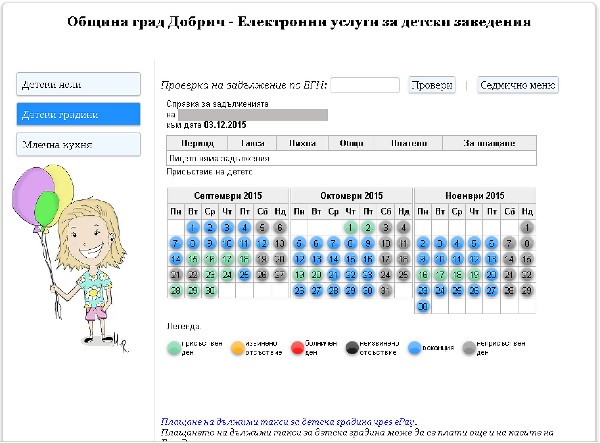Click the green legend circle
The image size is (600, 444).
[176, 350]
